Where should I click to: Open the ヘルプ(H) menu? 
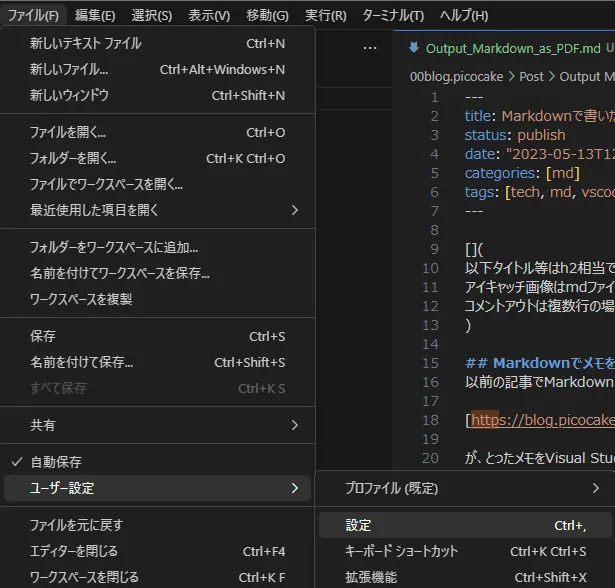click(x=464, y=15)
